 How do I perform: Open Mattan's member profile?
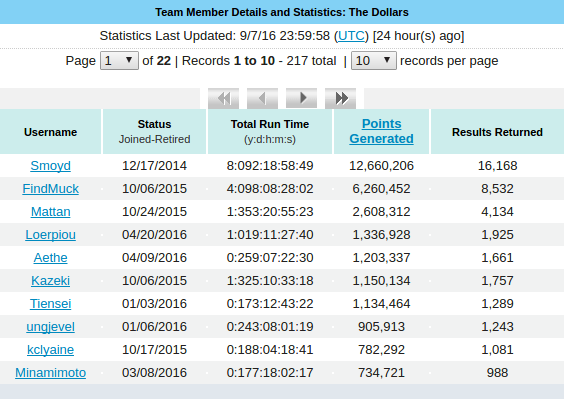point(50,212)
